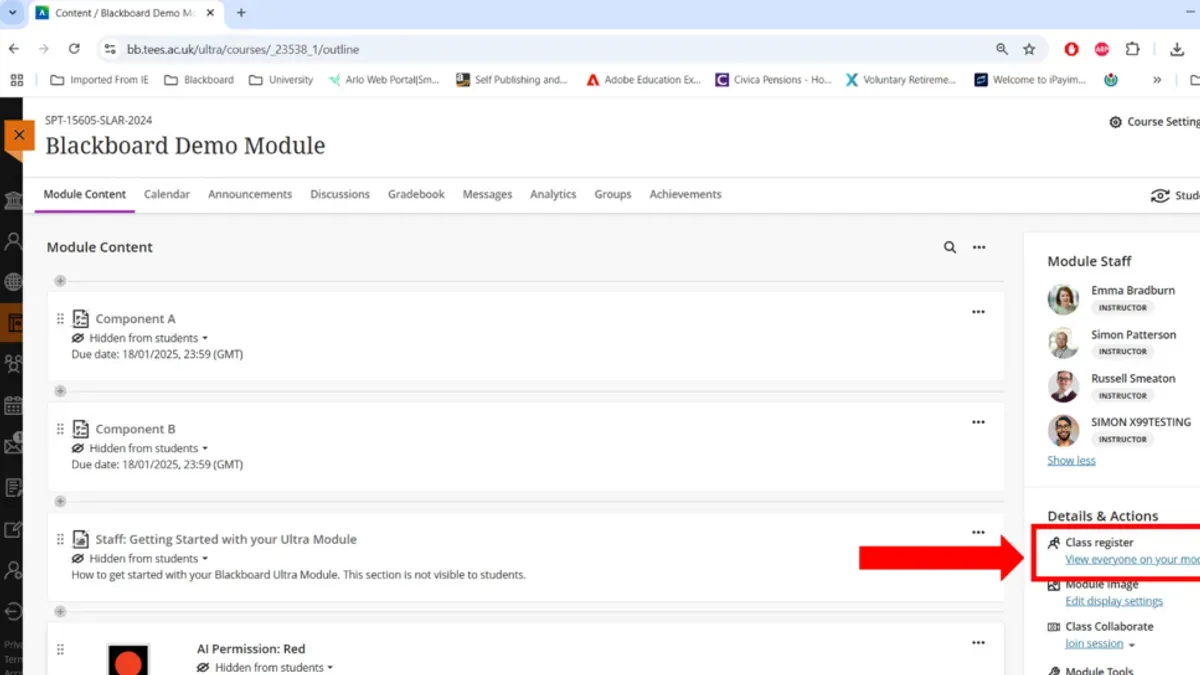Click the Staff: Getting Started document icon
Image resolution: width=1200 pixels, height=675 pixels.
click(x=81, y=539)
